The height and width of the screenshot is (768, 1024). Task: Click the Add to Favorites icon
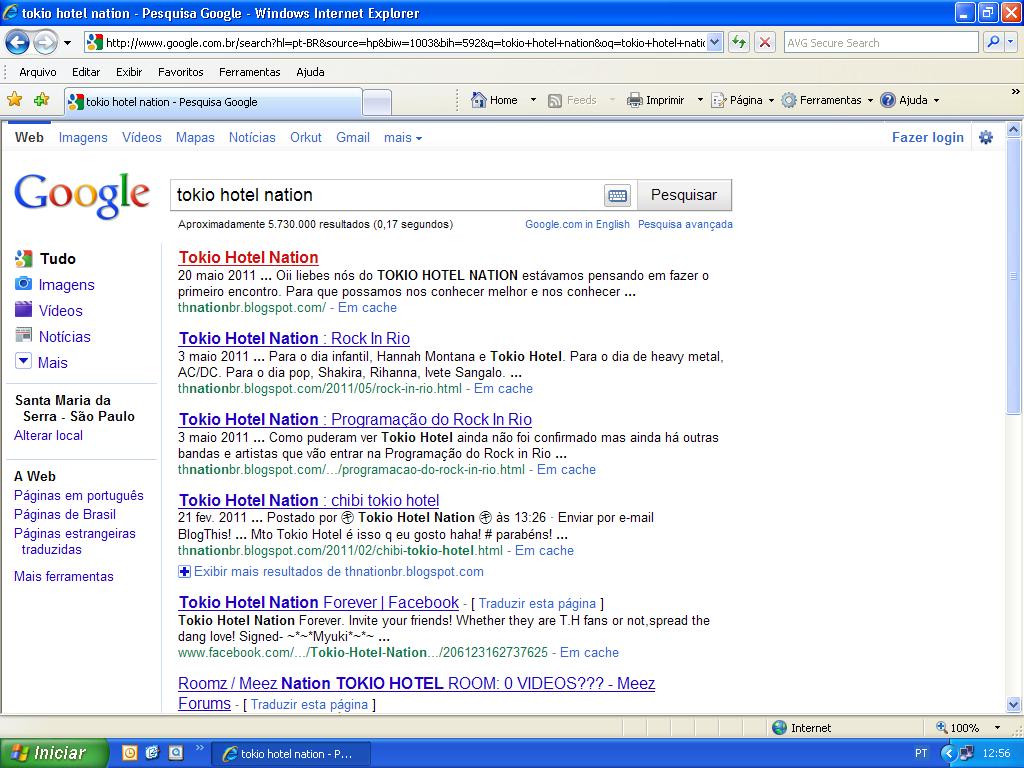tap(42, 100)
